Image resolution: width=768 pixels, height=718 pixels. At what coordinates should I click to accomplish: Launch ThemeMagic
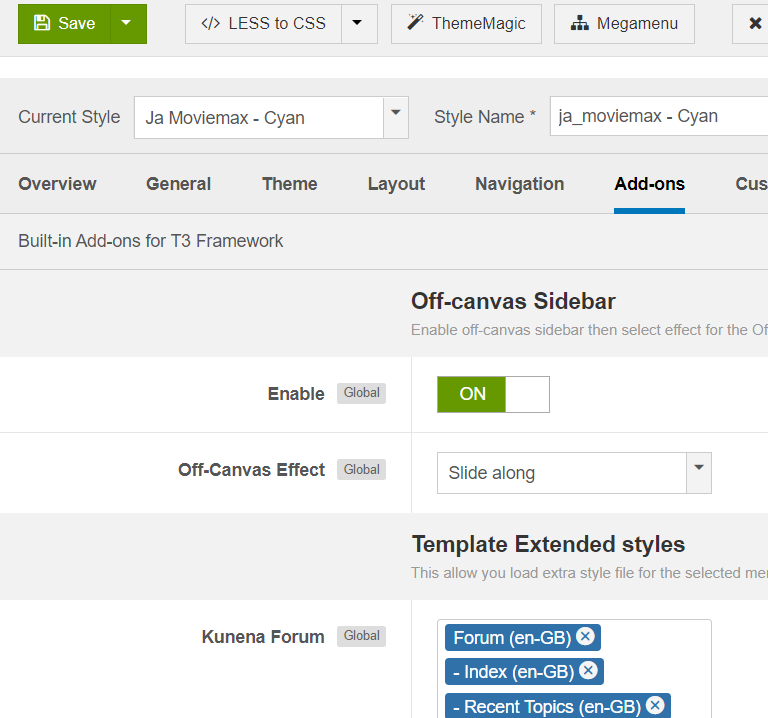(x=466, y=24)
